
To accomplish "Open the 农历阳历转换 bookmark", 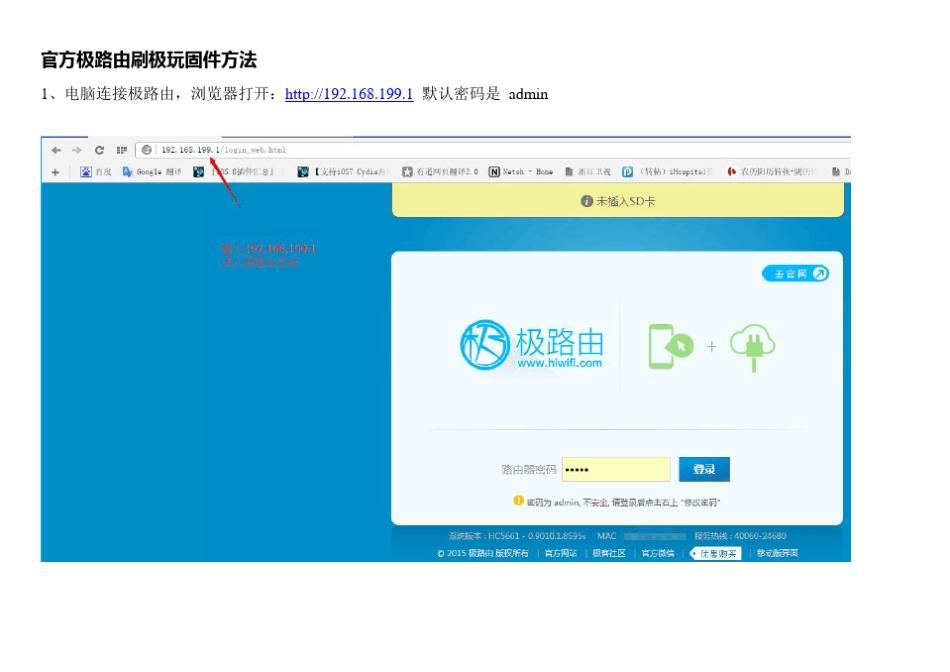I will point(773,172).
